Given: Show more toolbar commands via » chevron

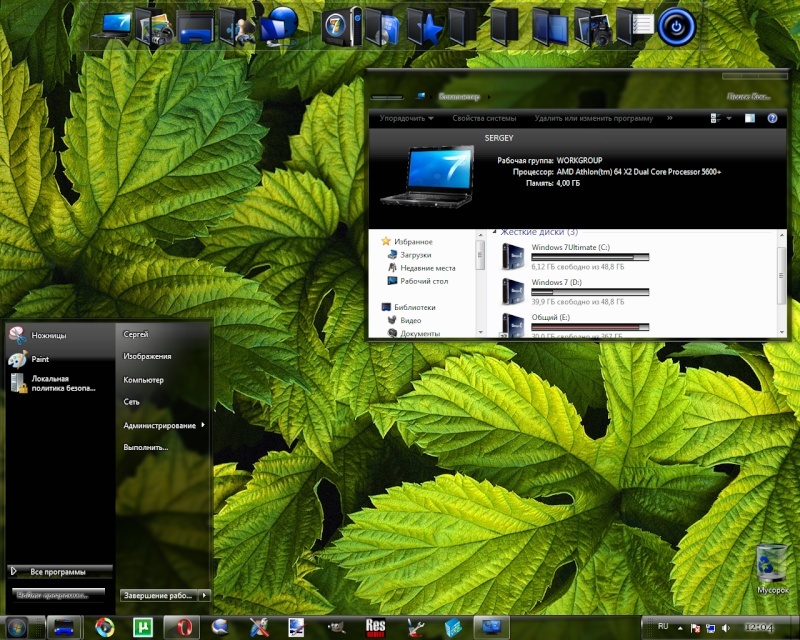Looking at the screenshot, I should [x=669, y=118].
